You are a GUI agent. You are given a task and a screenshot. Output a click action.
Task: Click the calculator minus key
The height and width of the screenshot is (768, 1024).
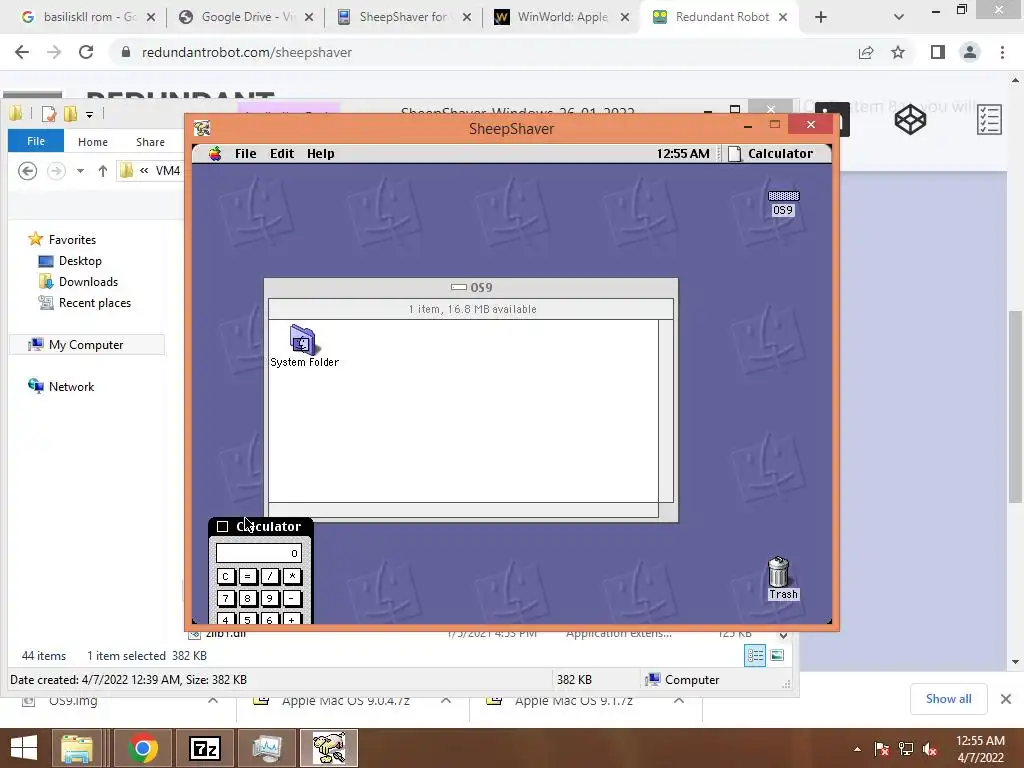(292, 598)
